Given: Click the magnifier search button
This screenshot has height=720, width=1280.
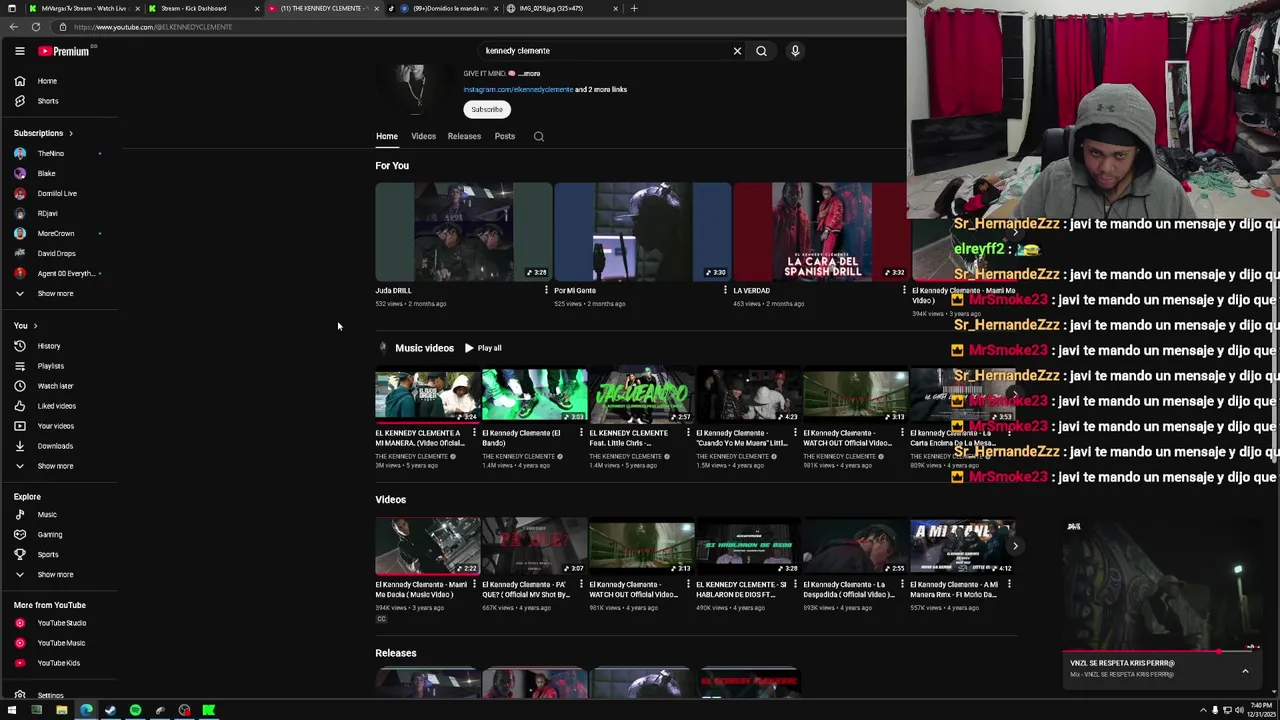Looking at the screenshot, I should point(761,51).
